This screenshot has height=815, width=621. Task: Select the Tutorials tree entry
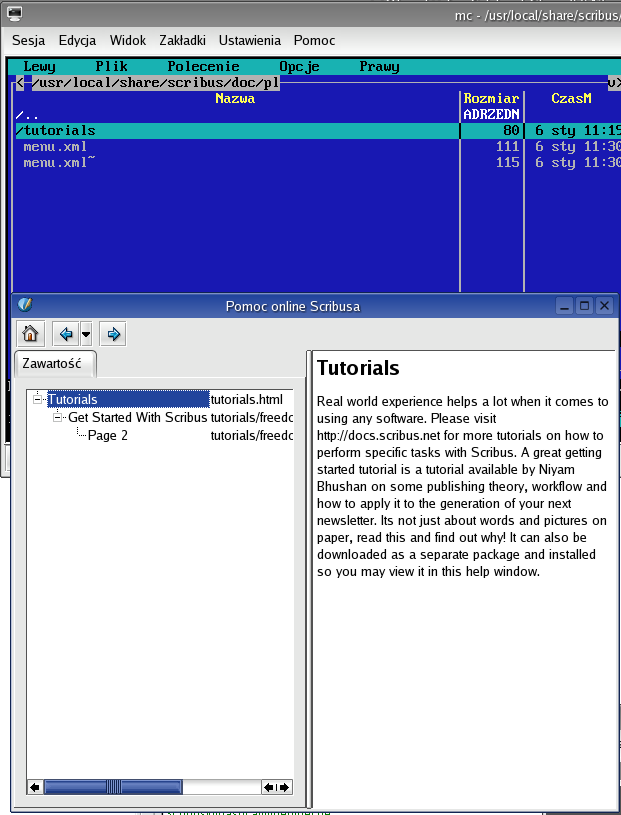[x=73, y=399]
